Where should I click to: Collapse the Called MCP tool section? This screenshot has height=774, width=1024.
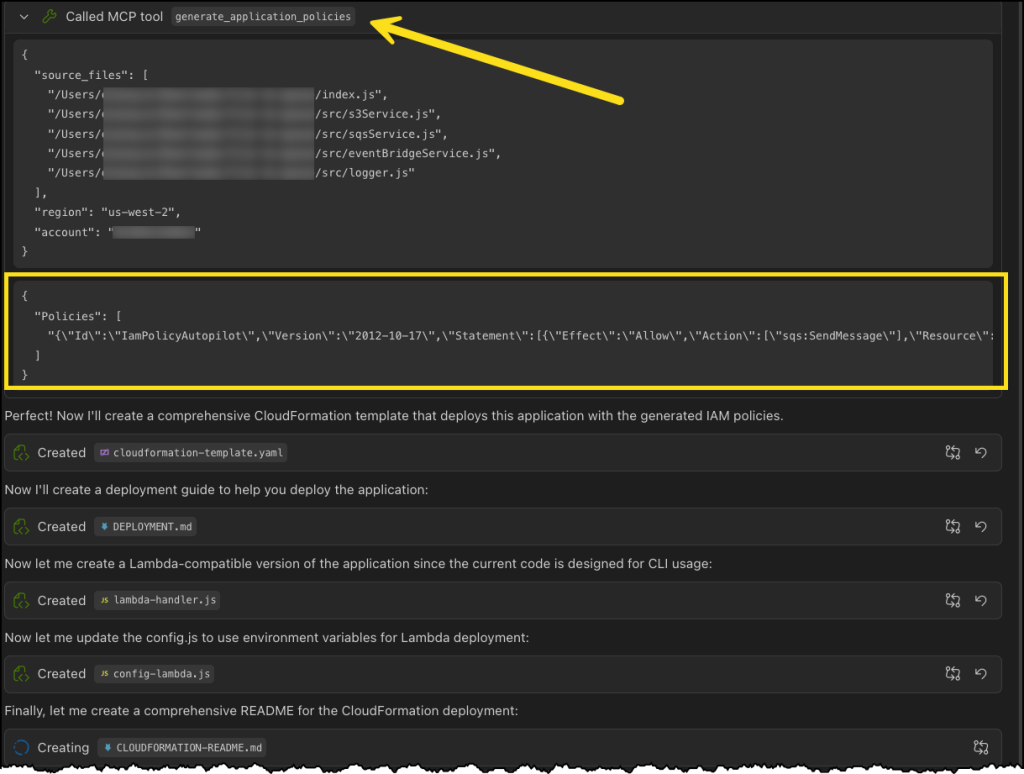[x=24, y=17]
